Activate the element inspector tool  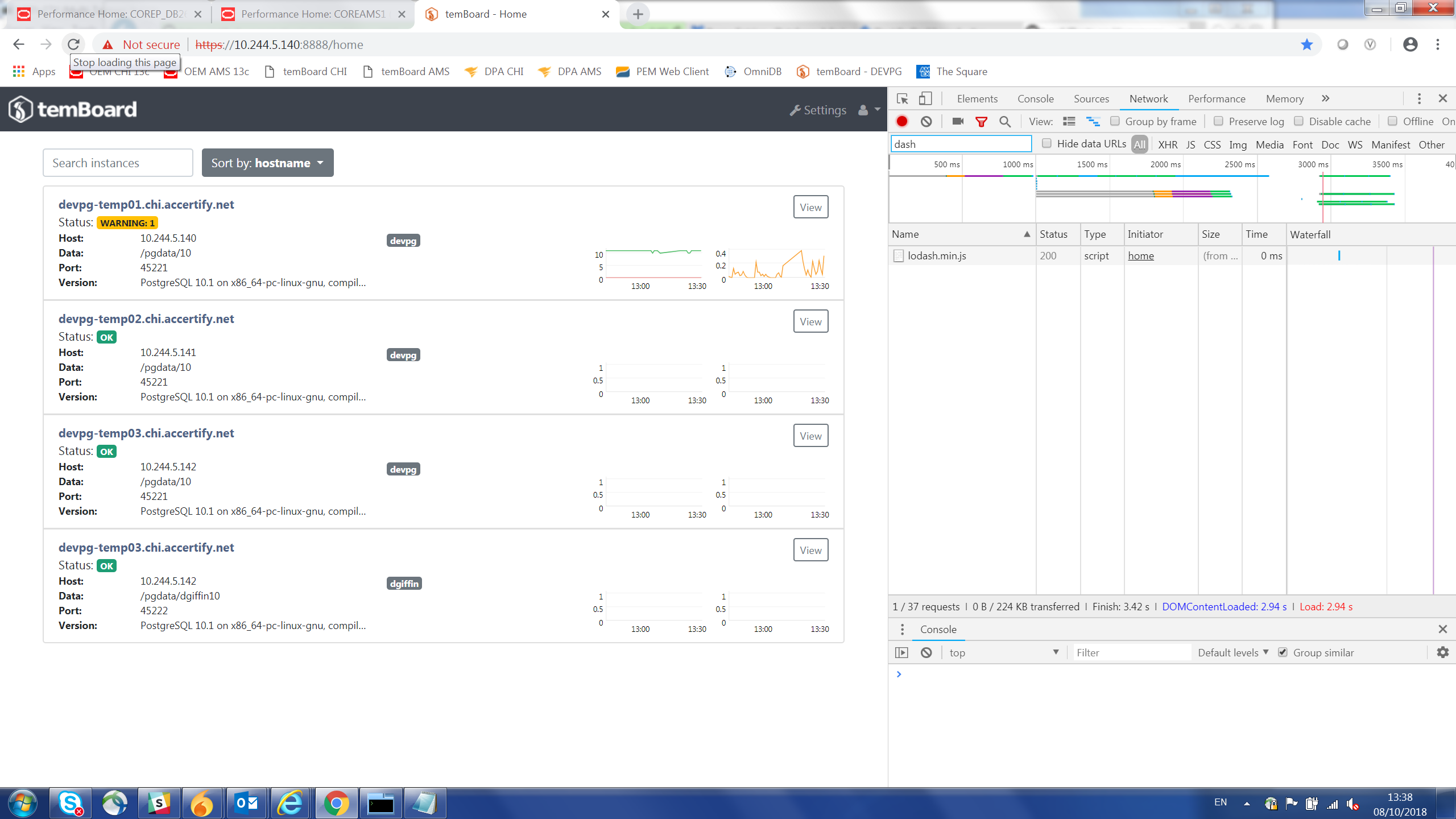tap(902, 98)
